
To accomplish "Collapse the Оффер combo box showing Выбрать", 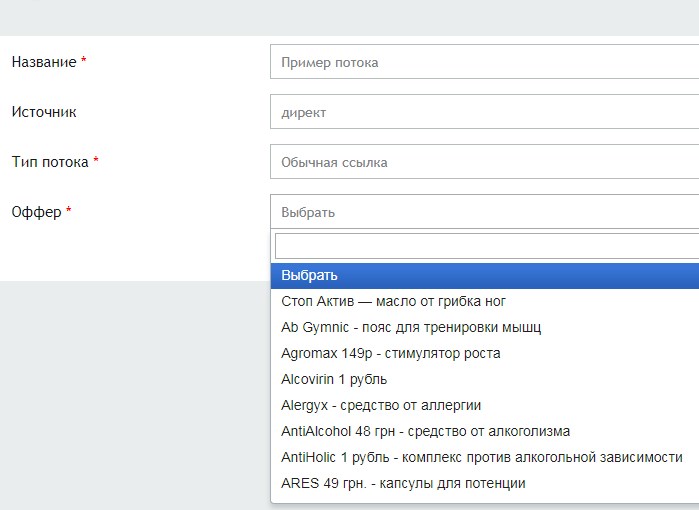I will point(484,212).
